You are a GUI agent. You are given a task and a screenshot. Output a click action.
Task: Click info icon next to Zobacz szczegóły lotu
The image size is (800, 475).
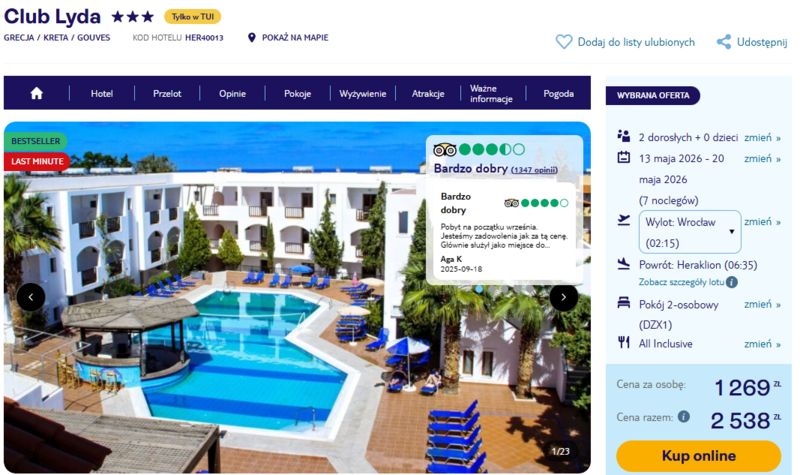pyautogui.click(x=732, y=282)
